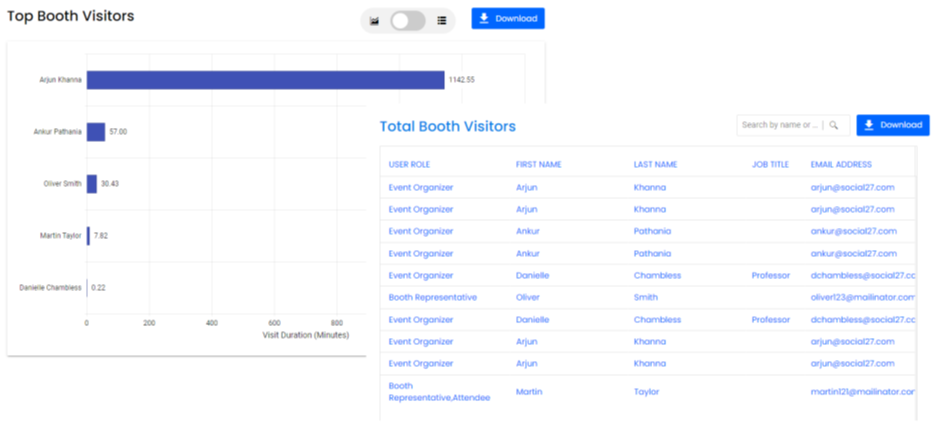940x428 pixels.
Task: Download the Total Booth Visitors table
Action: point(893,125)
